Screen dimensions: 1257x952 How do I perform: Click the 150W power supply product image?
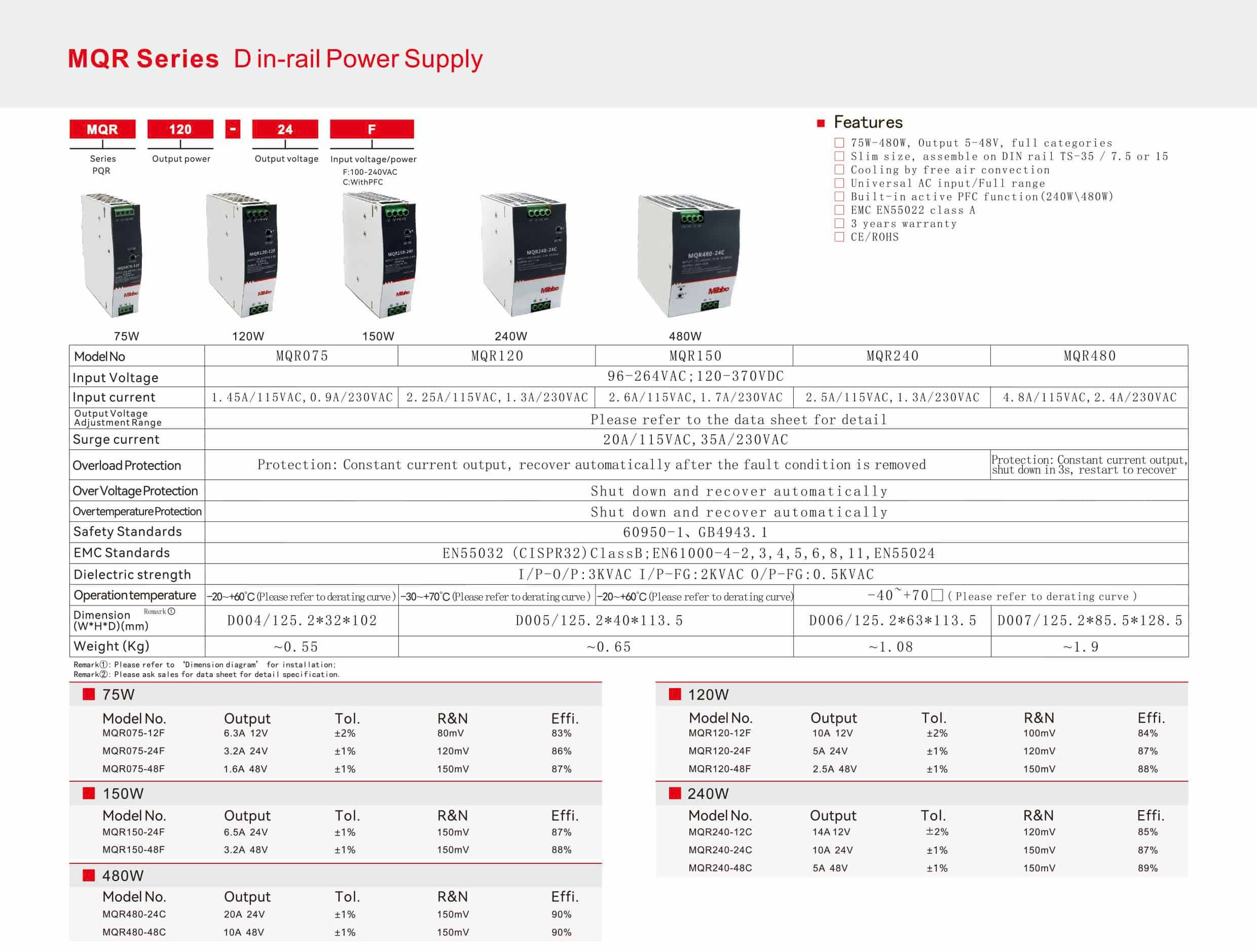[379, 255]
